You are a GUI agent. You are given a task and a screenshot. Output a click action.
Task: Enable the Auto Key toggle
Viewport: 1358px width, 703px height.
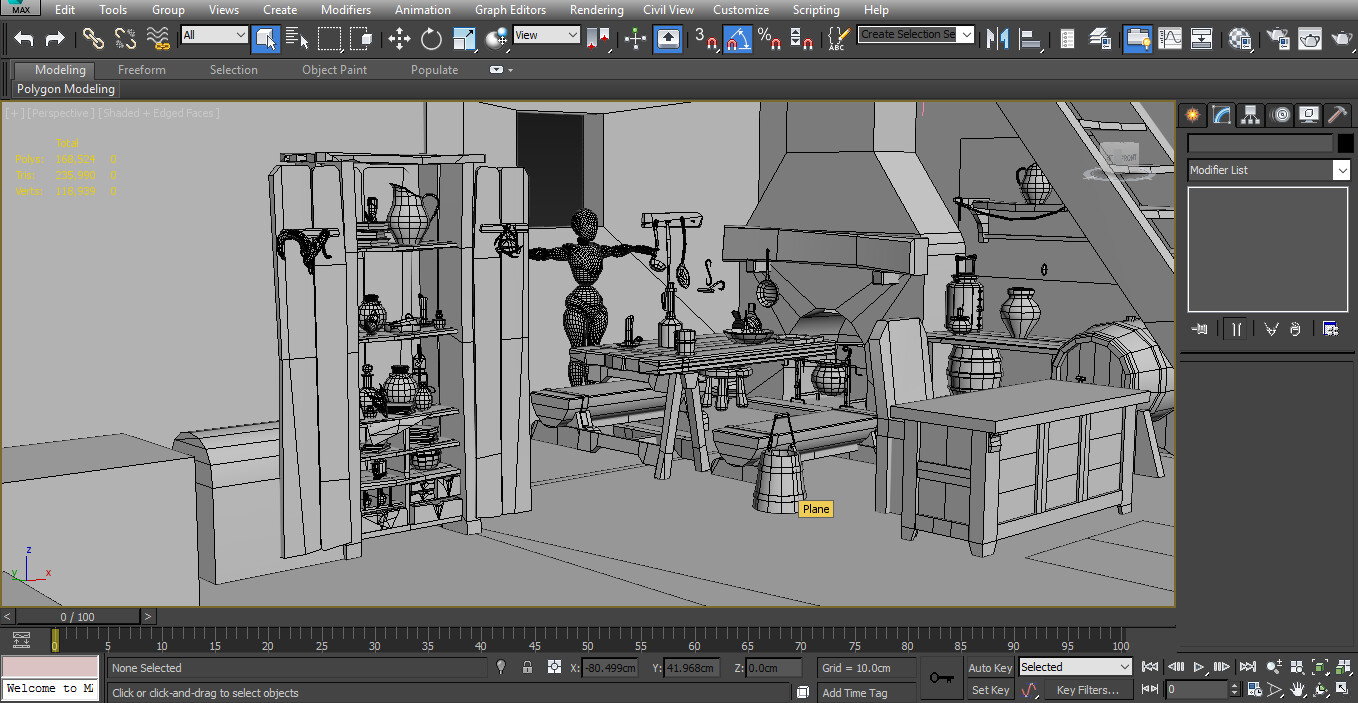point(989,667)
